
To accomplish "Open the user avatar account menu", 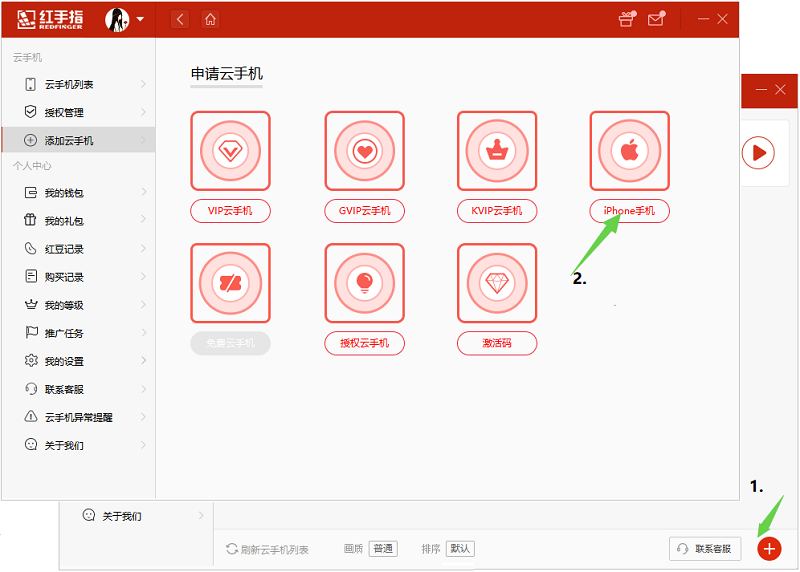I will (x=124, y=19).
